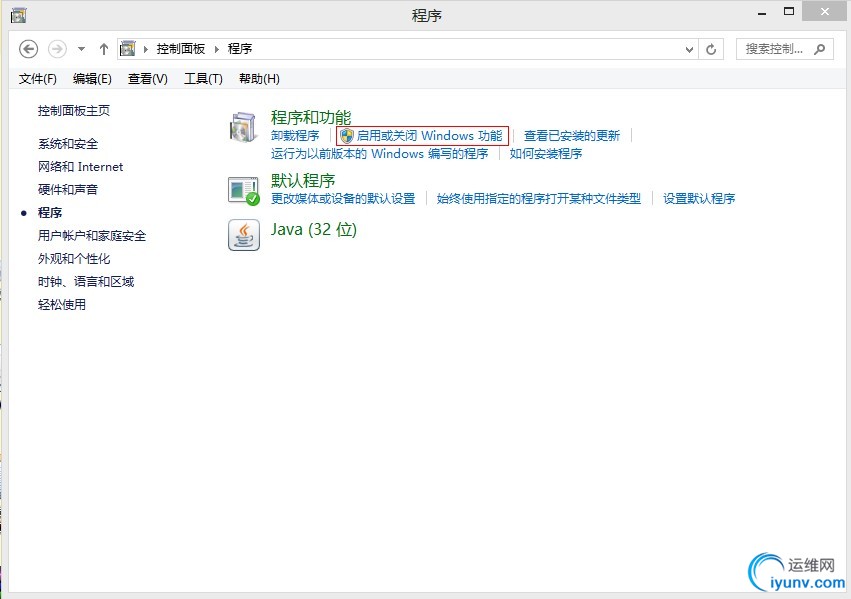This screenshot has width=851, height=599.
Task: Open 轻松使用 category
Action: tap(62, 304)
